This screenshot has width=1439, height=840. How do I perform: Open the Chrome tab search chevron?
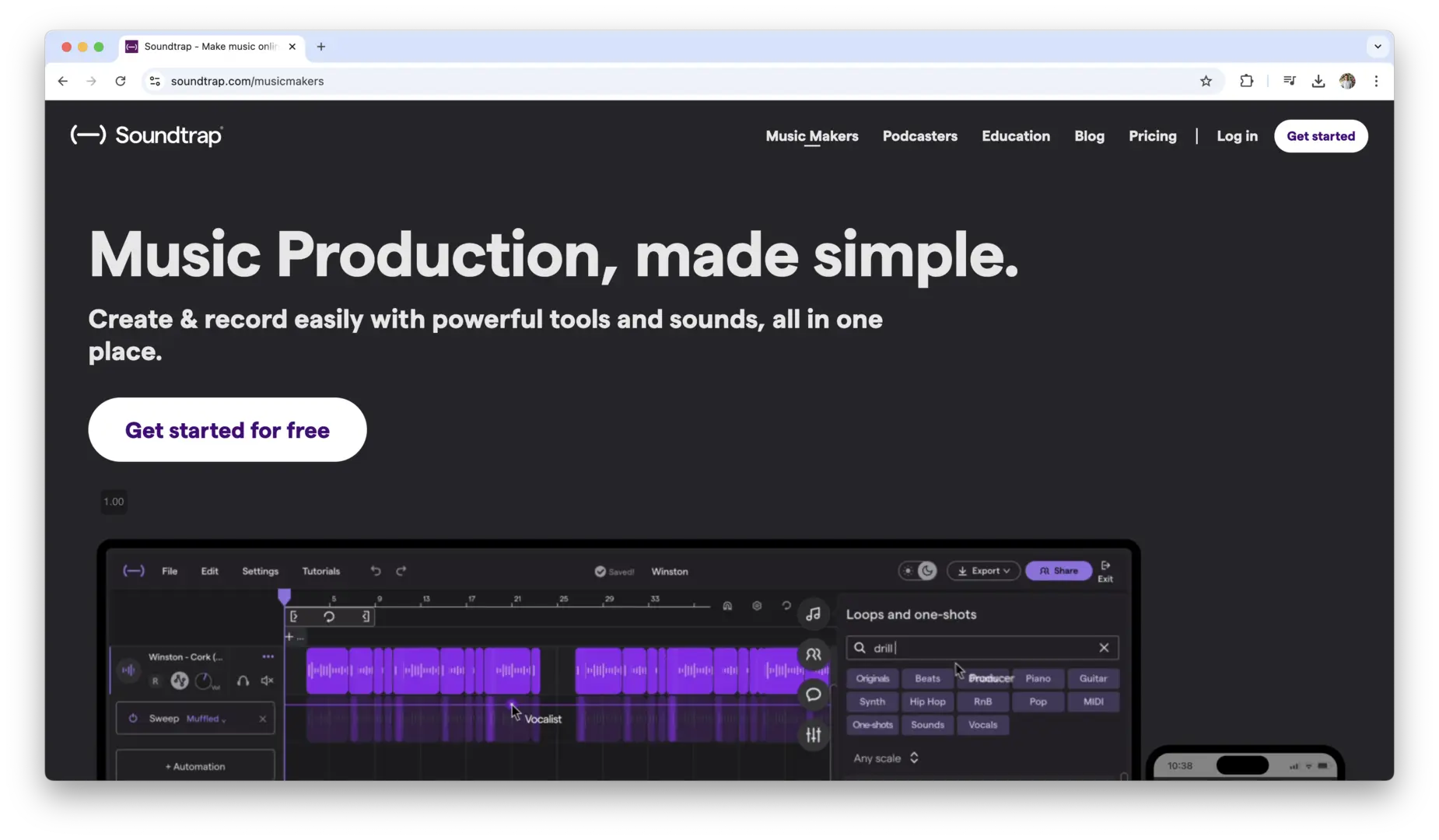coord(1378,47)
